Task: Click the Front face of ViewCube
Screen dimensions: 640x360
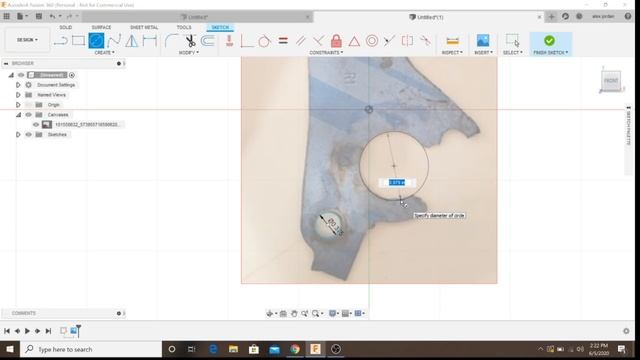Action: click(x=611, y=80)
